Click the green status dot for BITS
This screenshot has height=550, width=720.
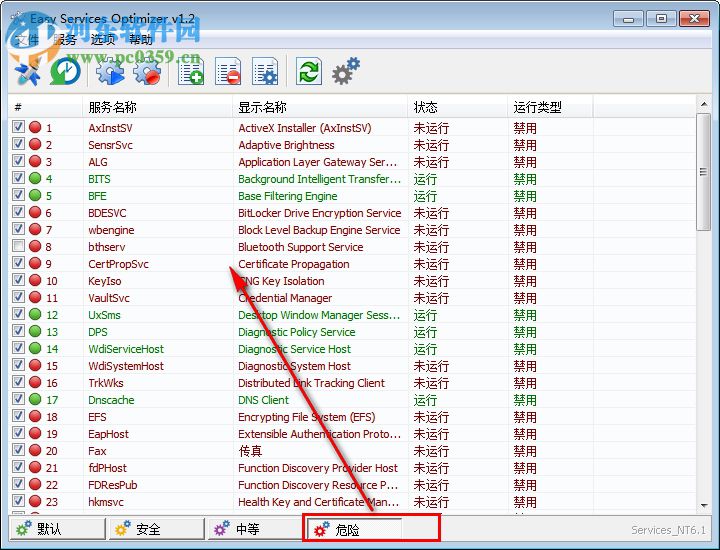coord(35,178)
